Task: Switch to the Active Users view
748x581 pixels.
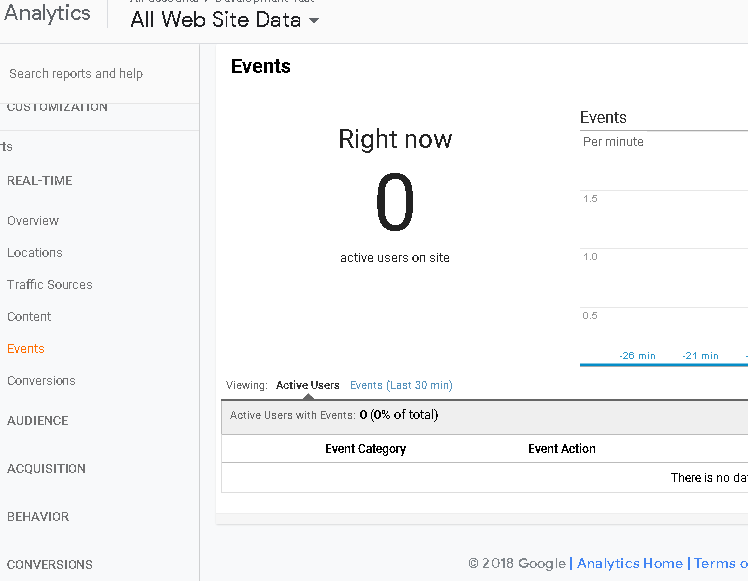Action: 307,385
